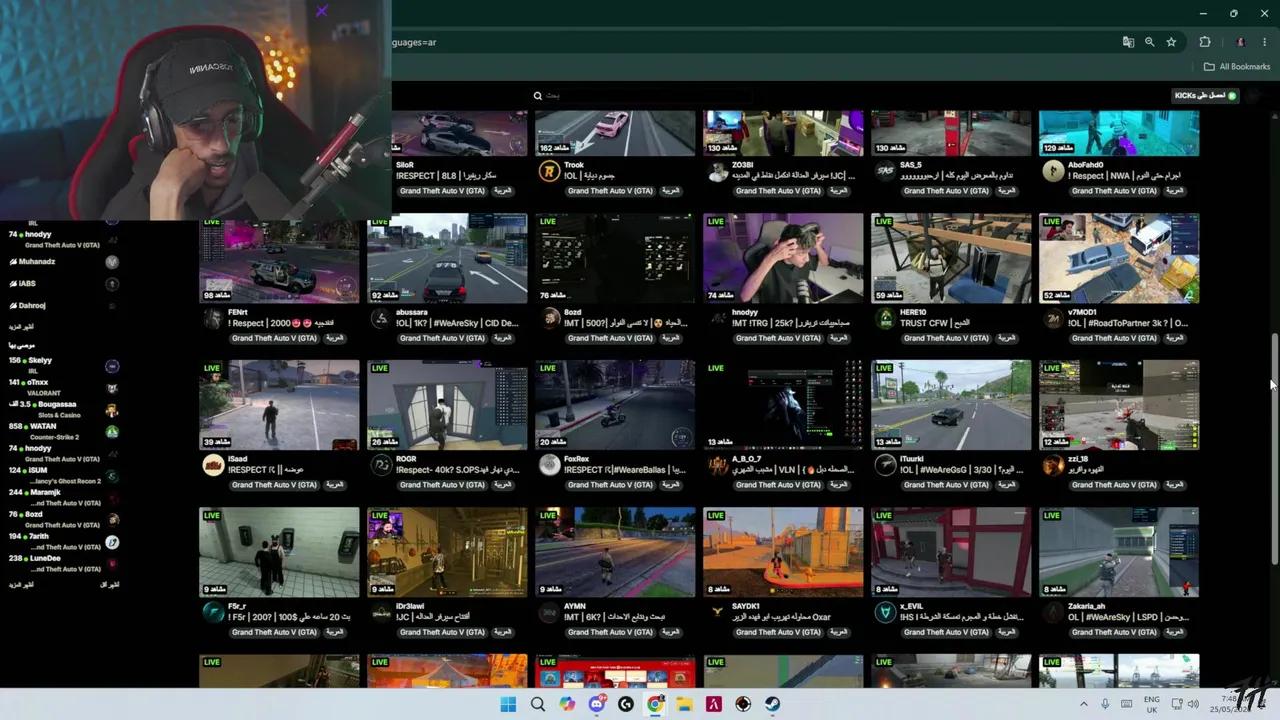
Task: Open the Chrome three-dot menu
Action: coord(1265,42)
